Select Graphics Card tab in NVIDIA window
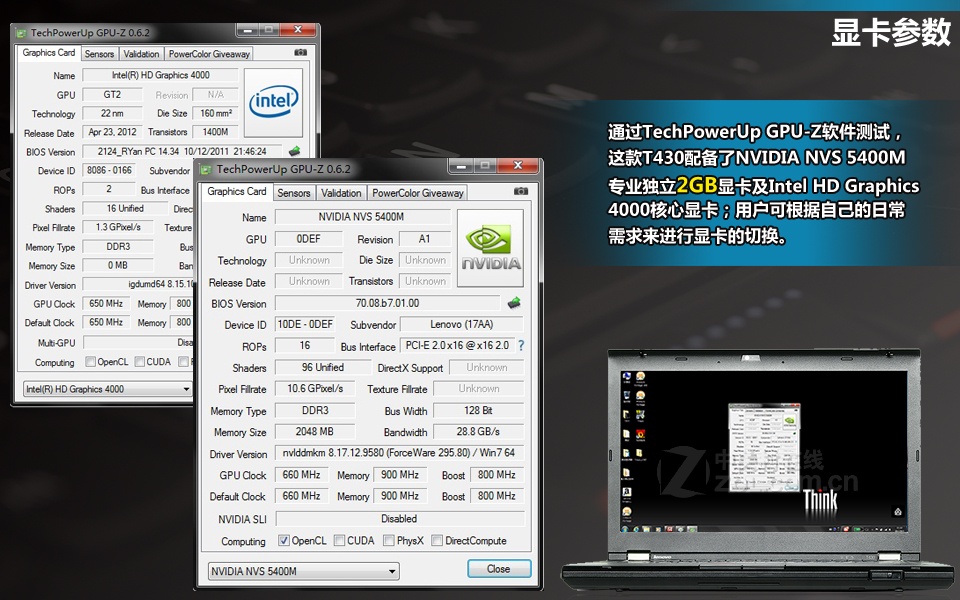The height and width of the screenshot is (600, 960). click(237, 192)
